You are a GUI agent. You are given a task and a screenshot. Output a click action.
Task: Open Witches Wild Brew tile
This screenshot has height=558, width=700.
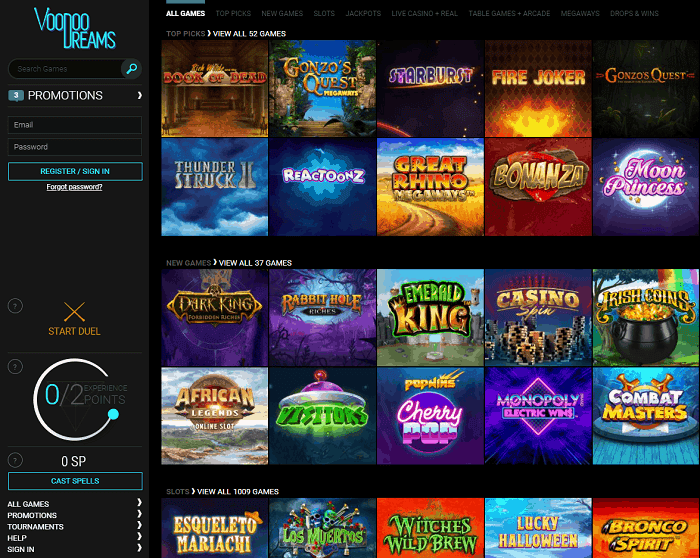tap(430, 528)
